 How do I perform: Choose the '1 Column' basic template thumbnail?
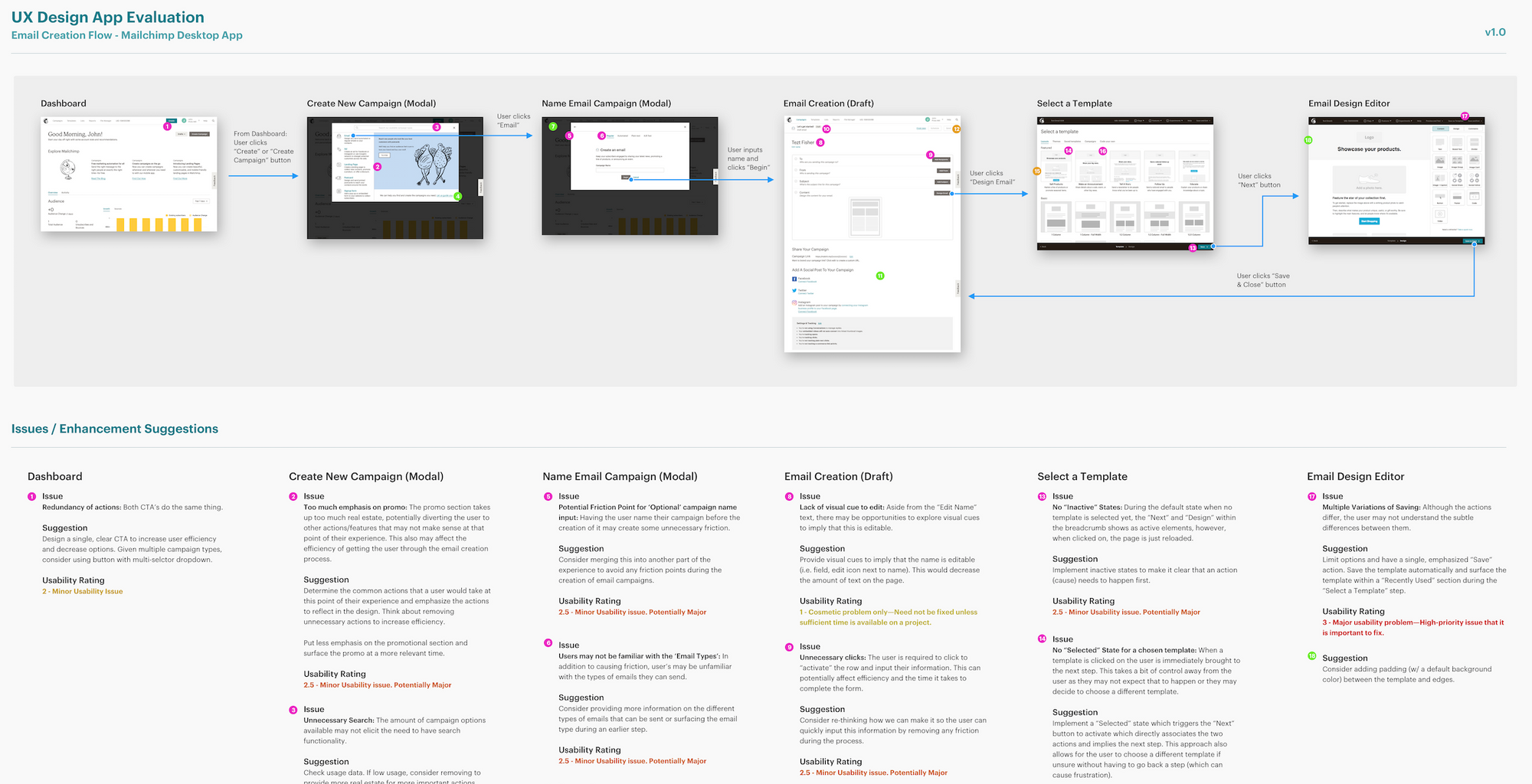point(1056,217)
